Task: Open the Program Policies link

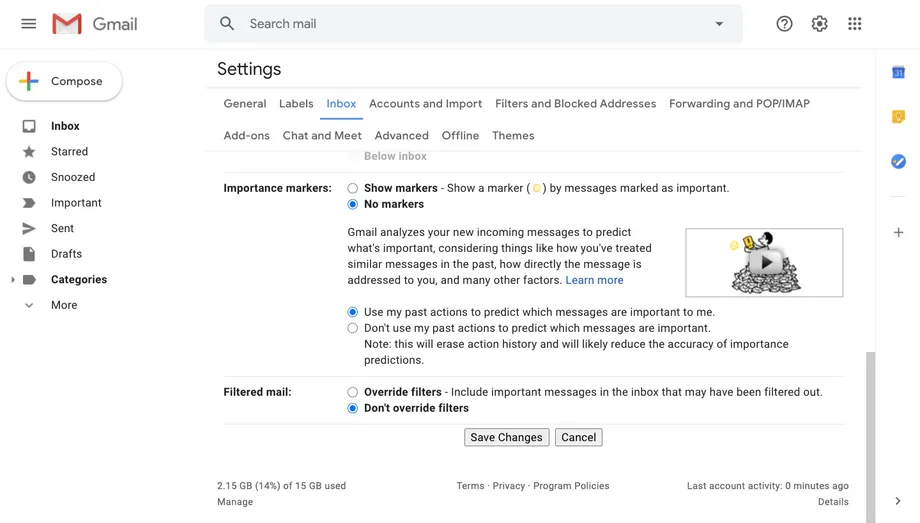Action: [x=571, y=486]
